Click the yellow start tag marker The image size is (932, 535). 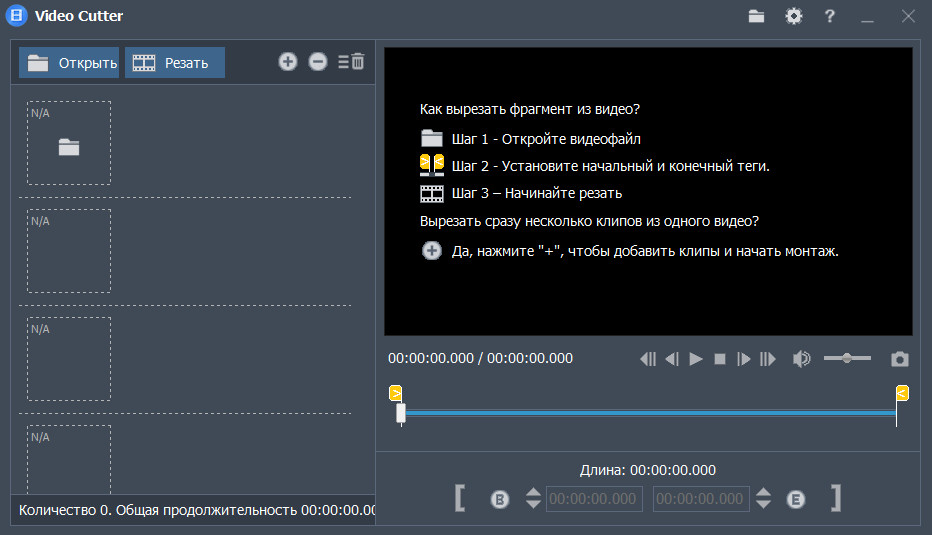point(395,393)
